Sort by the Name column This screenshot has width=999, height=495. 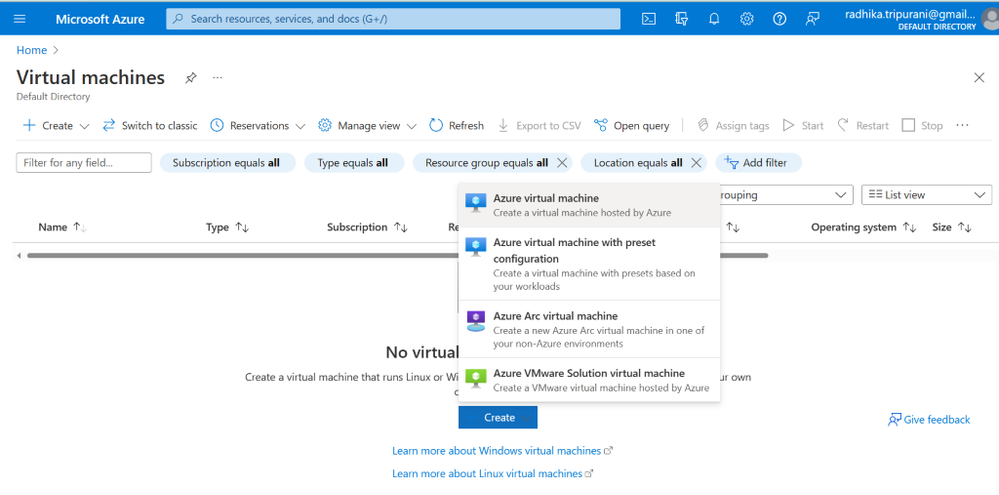point(62,227)
